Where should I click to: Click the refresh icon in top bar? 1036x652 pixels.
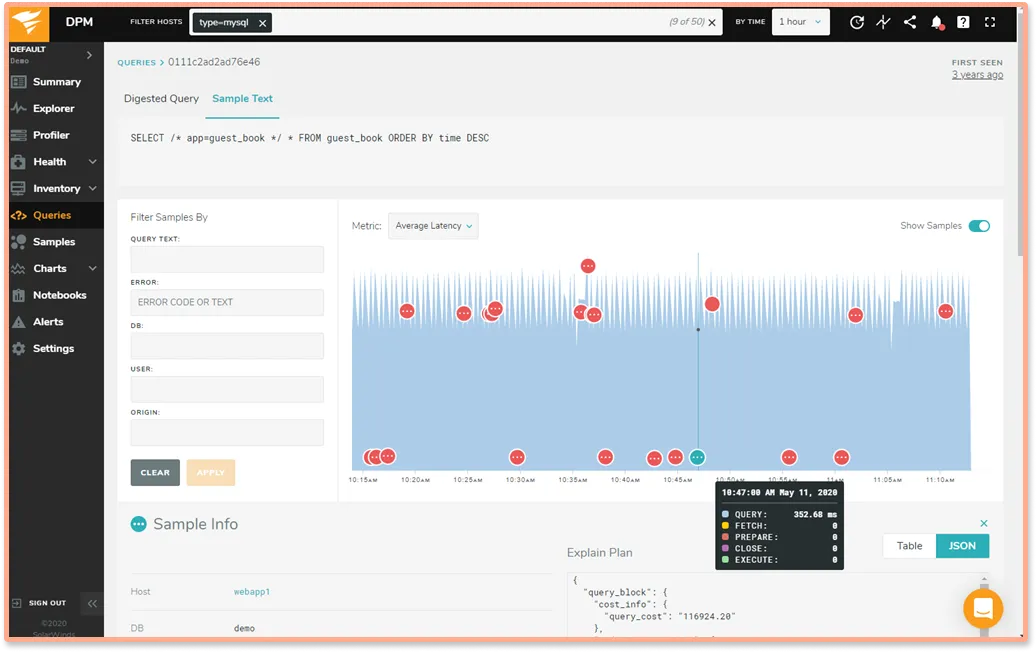(857, 22)
